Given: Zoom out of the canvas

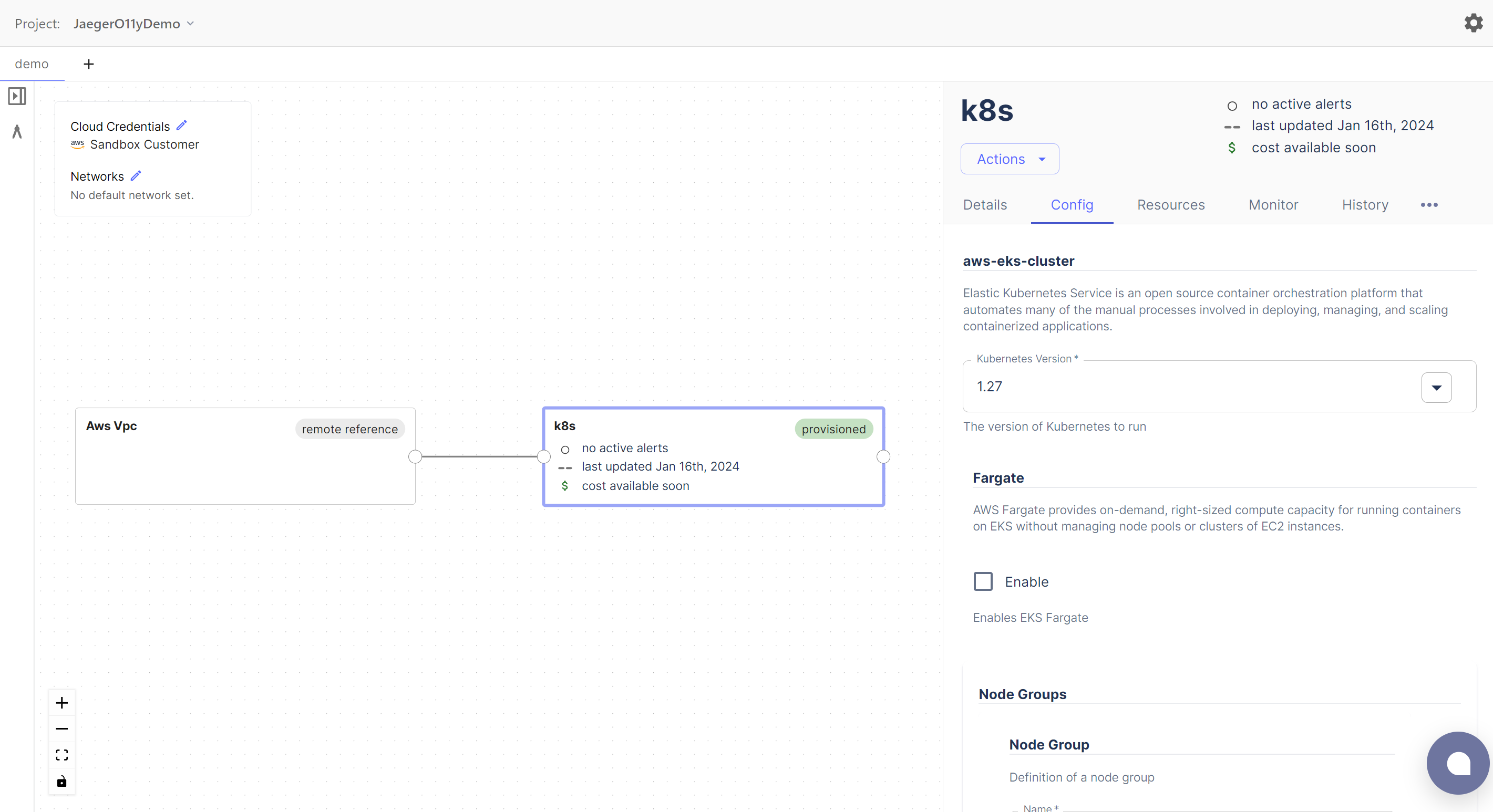Looking at the screenshot, I should 61,729.
